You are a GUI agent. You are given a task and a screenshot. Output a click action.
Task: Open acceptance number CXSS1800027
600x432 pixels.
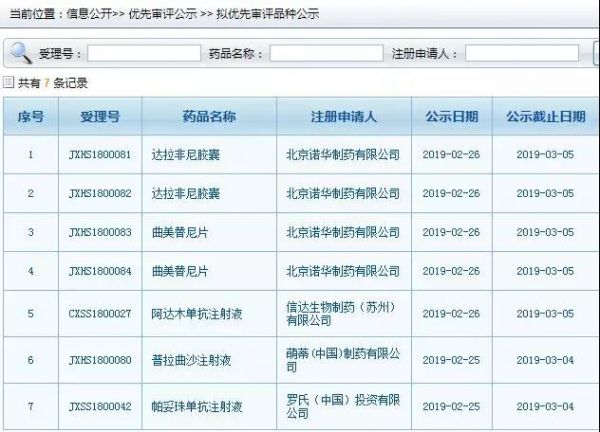coord(100,314)
